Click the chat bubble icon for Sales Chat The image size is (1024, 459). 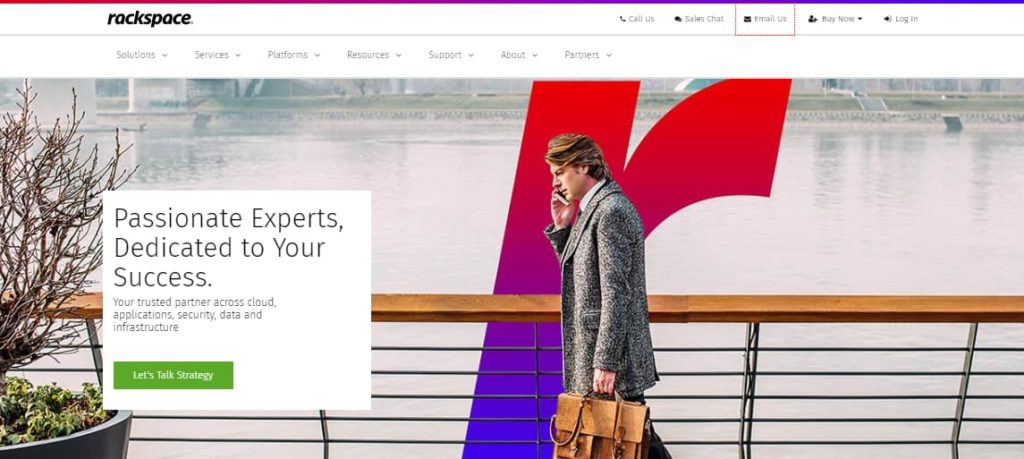click(678, 20)
